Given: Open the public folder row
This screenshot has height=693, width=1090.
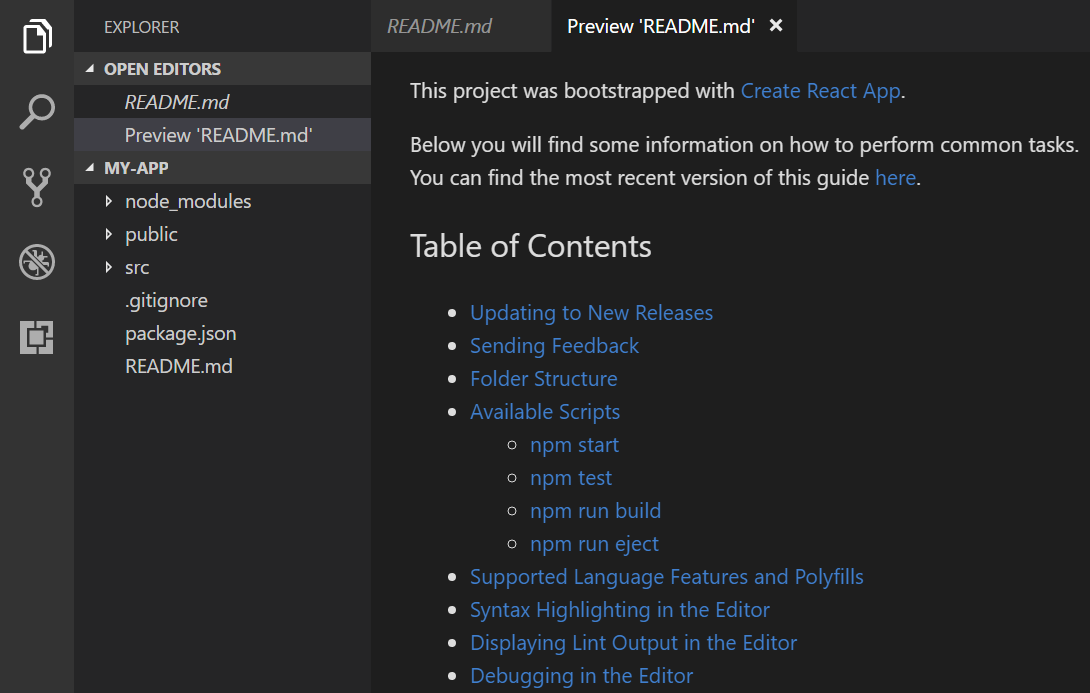Looking at the screenshot, I should point(222,234).
